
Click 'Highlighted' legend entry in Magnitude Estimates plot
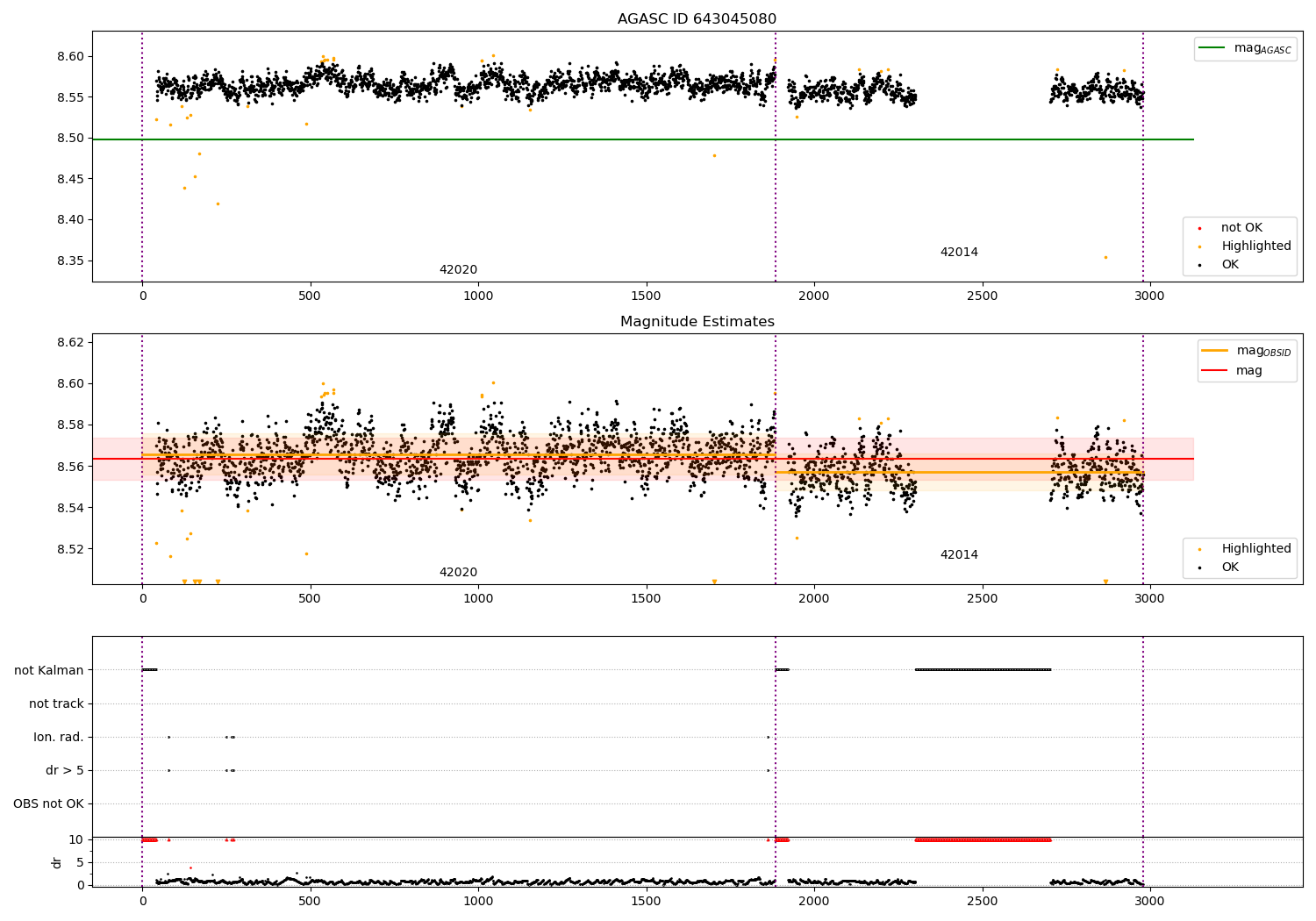tap(1255, 549)
